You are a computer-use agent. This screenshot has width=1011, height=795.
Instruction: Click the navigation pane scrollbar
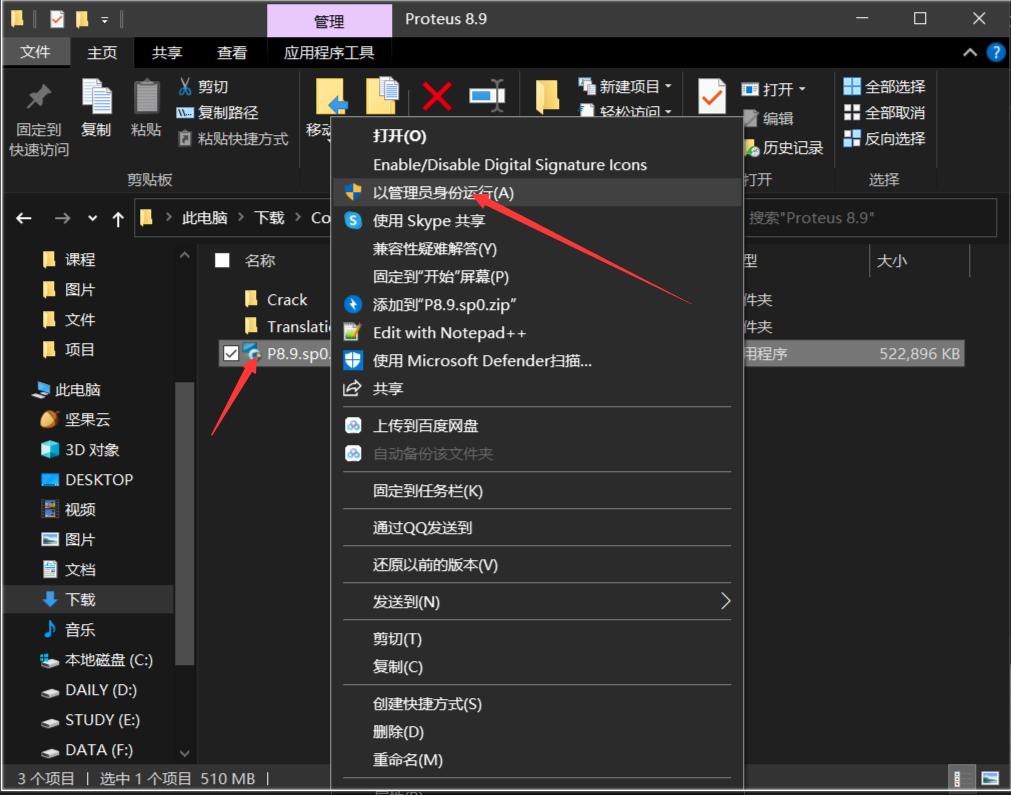pyautogui.click(x=184, y=522)
